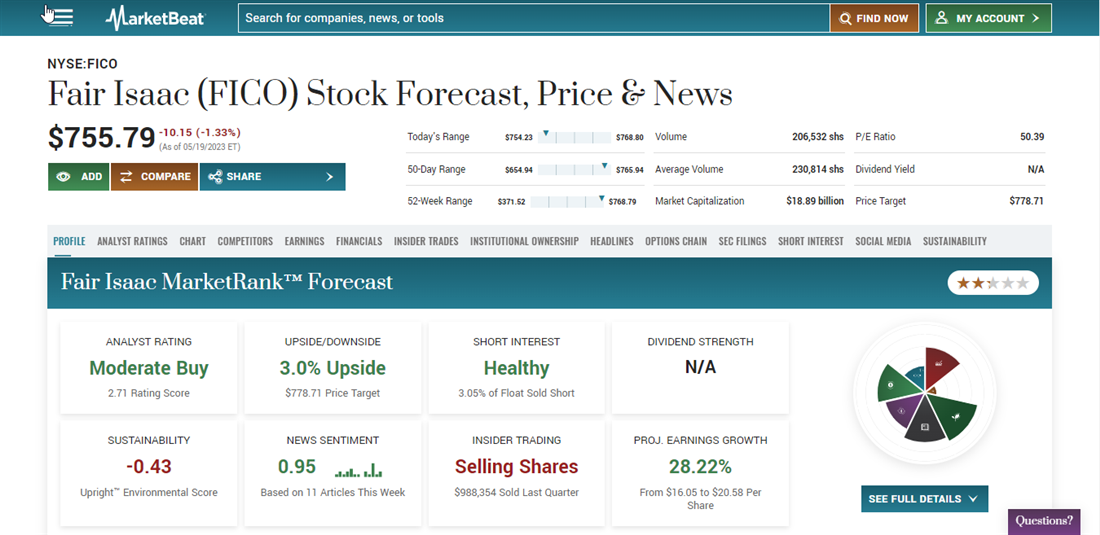Screen dimensions: 1100x535
Task: Open the Questions? chat button
Action: click(1044, 521)
